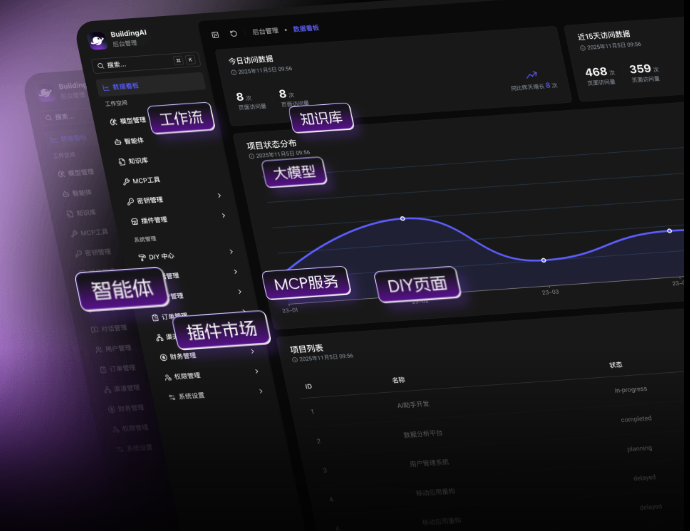Click the 对话管理 icon in background window

point(94,330)
